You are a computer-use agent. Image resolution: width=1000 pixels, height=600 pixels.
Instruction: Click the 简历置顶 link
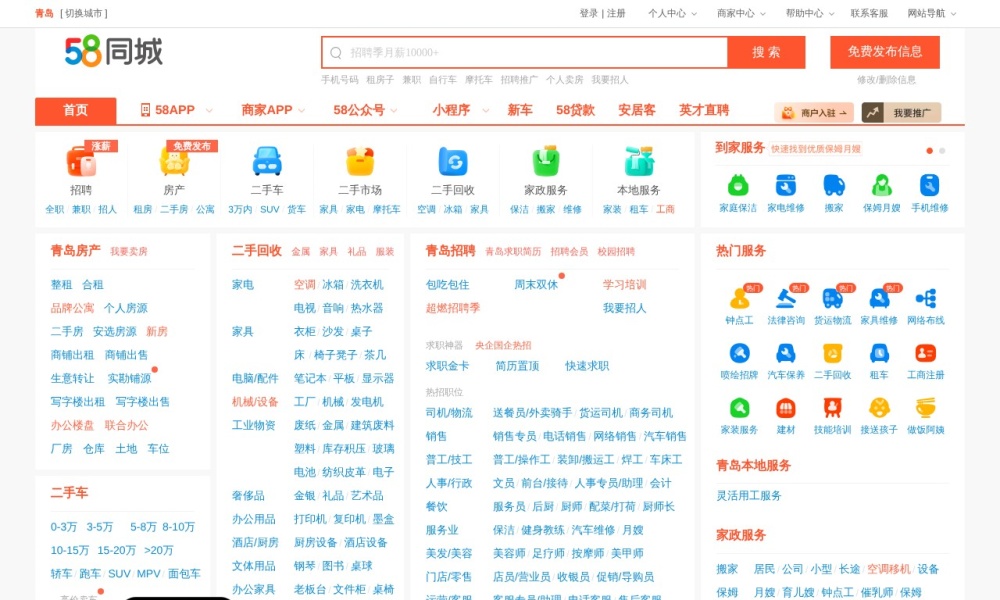point(517,366)
